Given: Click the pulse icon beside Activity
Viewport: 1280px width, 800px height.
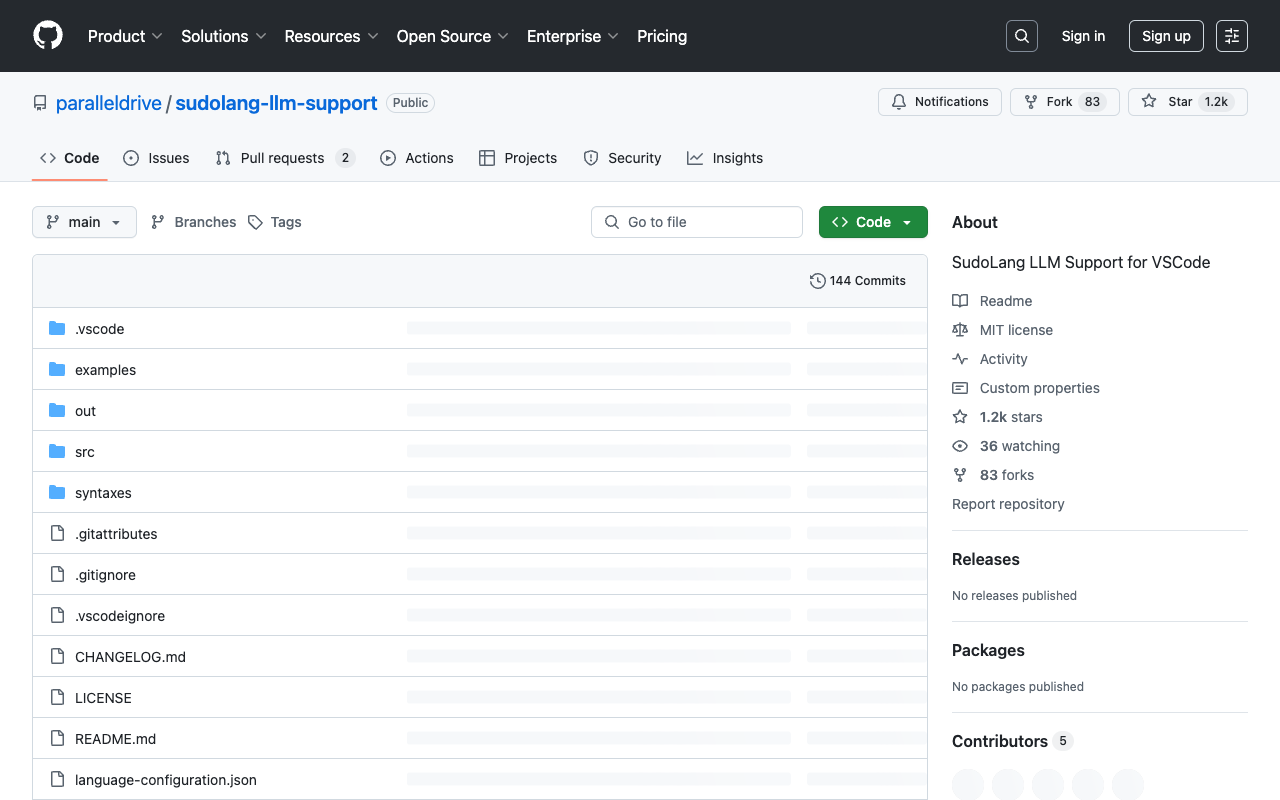Looking at the screenshot, I should 960,359.
